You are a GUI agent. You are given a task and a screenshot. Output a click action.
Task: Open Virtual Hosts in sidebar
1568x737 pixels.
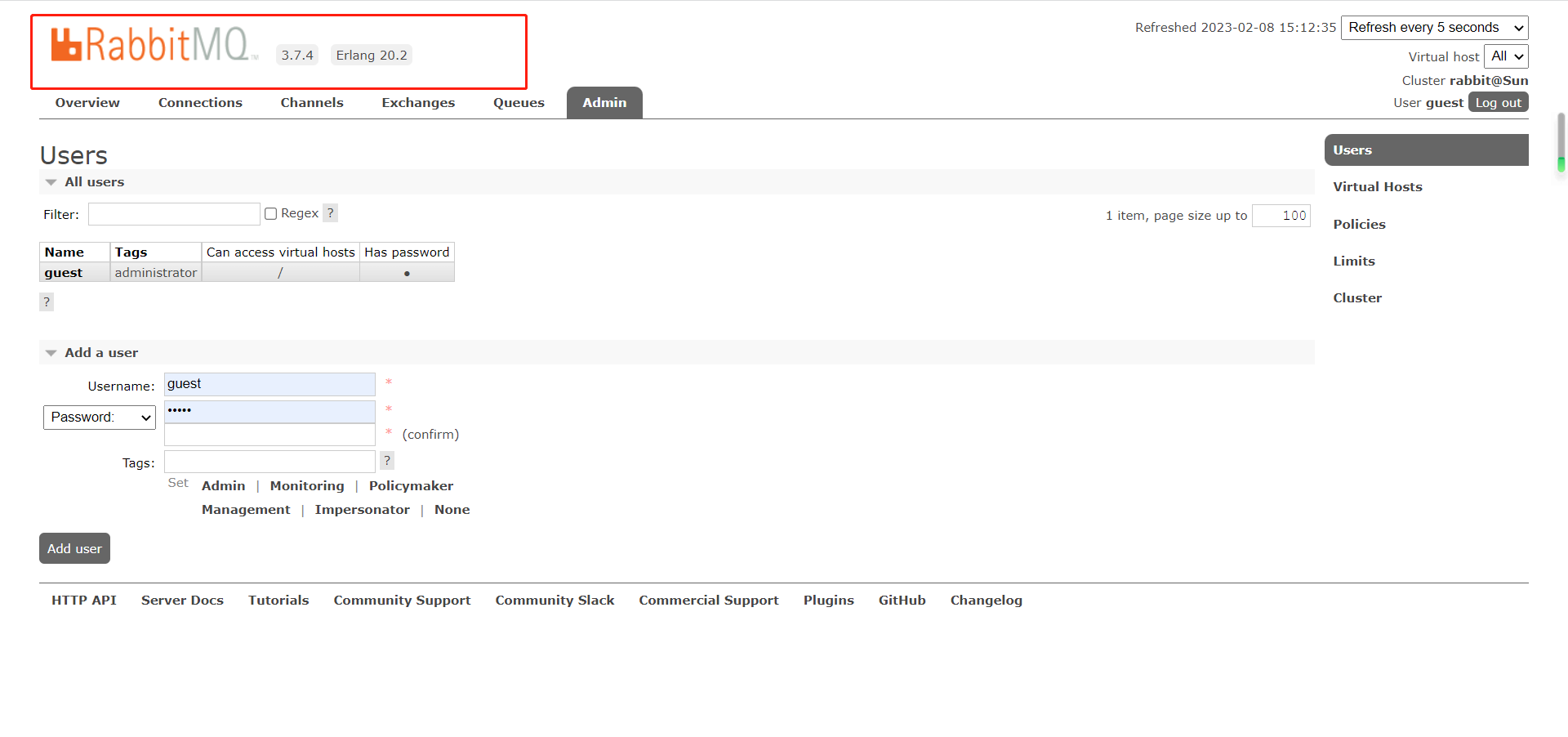pos(1378,187)
